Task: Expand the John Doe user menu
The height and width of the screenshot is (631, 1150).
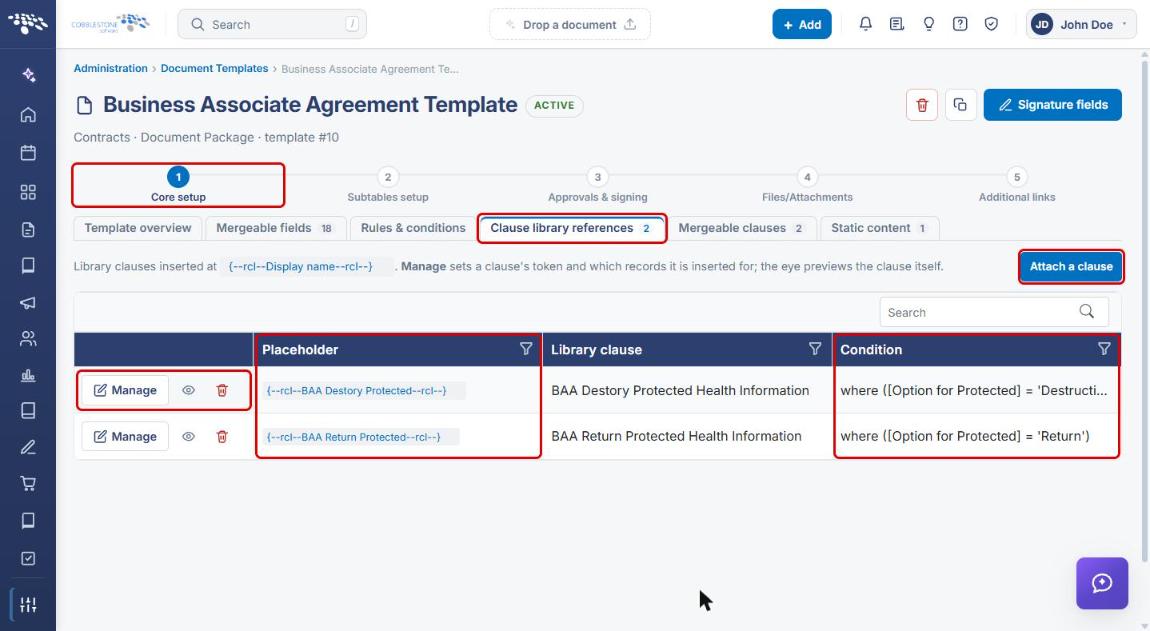Action: click(1081, 24)
